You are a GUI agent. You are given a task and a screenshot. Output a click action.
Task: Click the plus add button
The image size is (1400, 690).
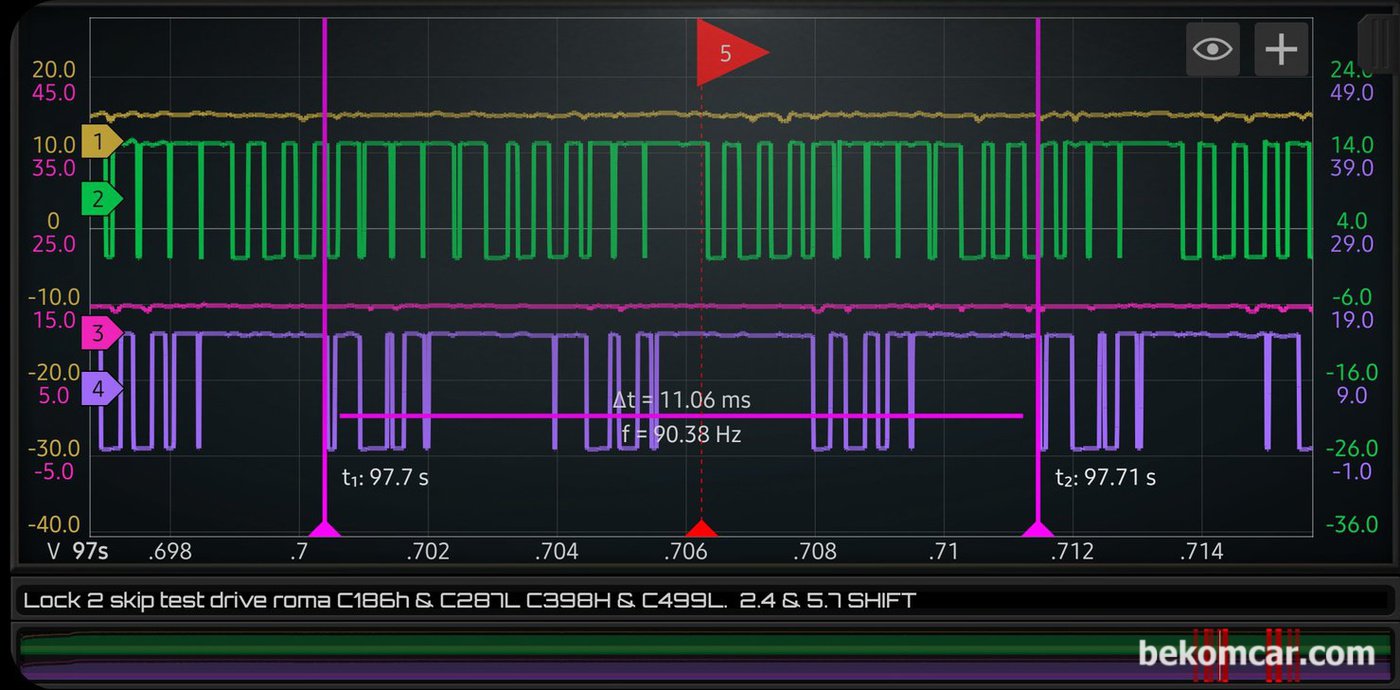pyautogui.click(x=1281, y=49)
